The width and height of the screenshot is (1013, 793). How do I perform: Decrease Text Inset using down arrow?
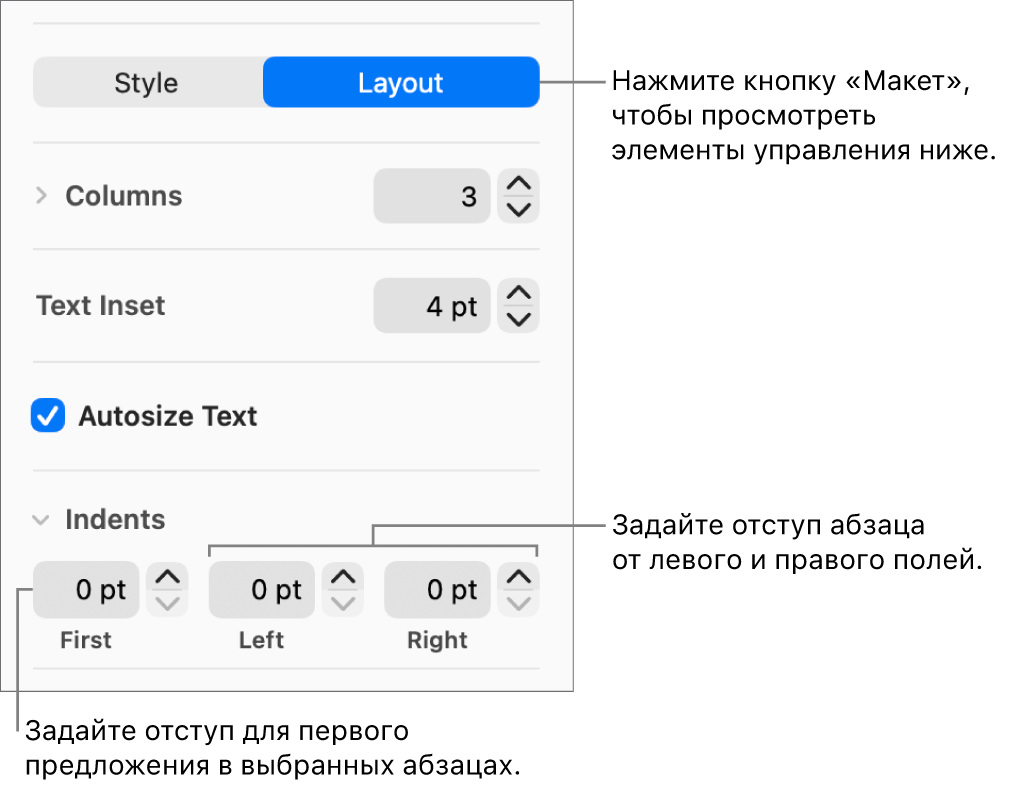518,319
